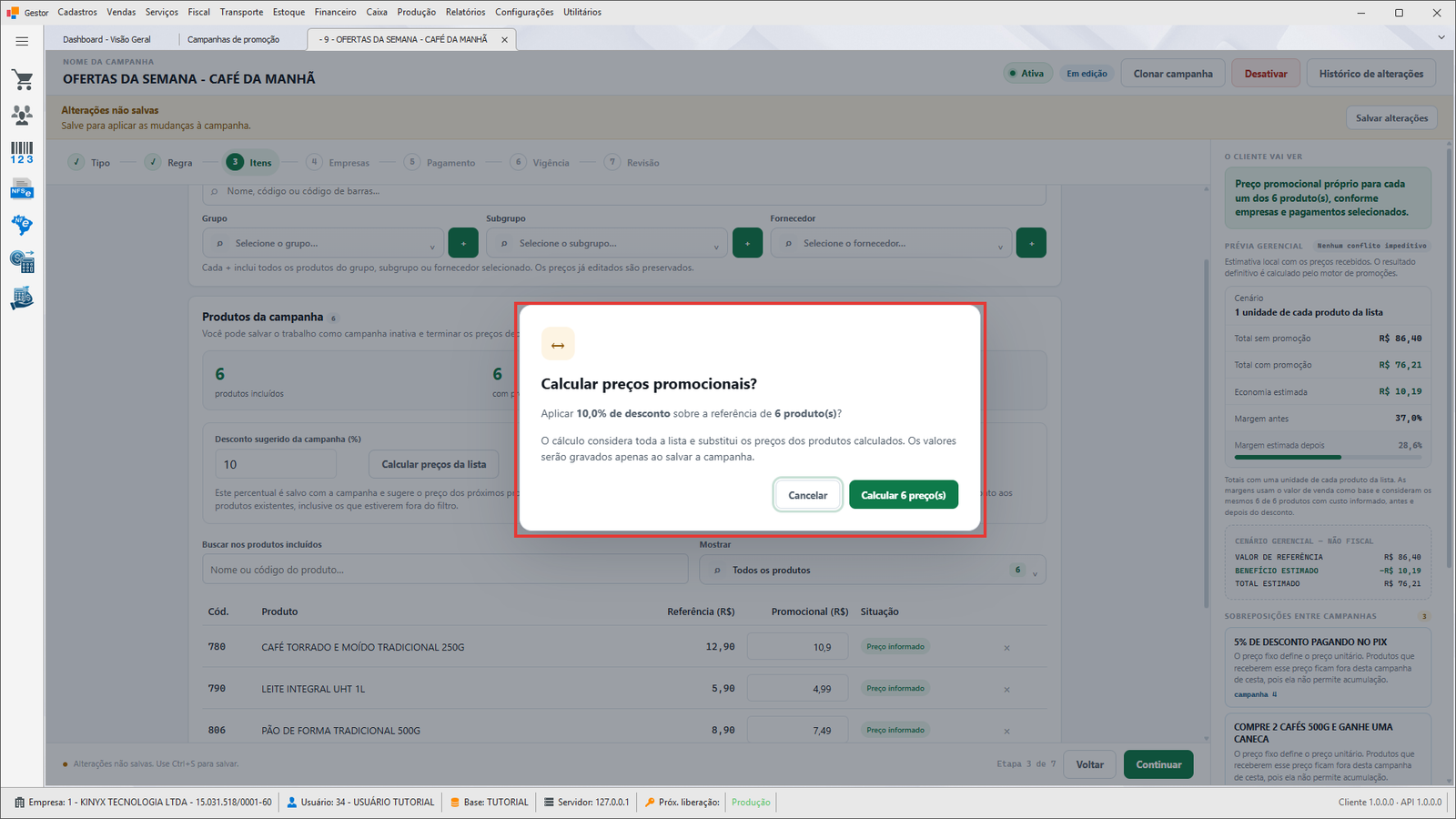This screenshot has height=819, width=1456.
Task: Open the hand holding calculator sidebar icon
Action: coord(22,298)
